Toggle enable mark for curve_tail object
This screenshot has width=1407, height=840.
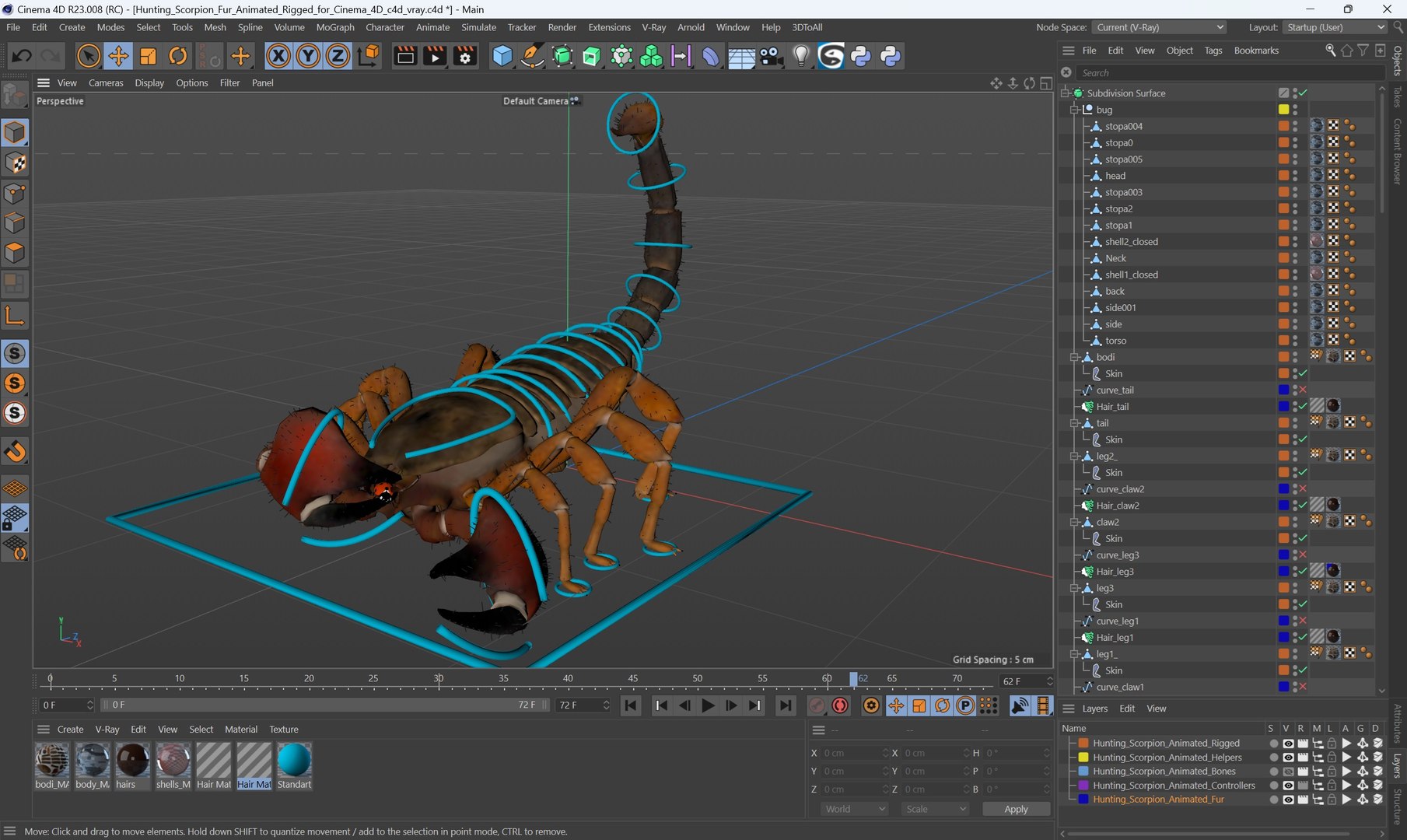pyautogui.click(x=1303, y=390)
